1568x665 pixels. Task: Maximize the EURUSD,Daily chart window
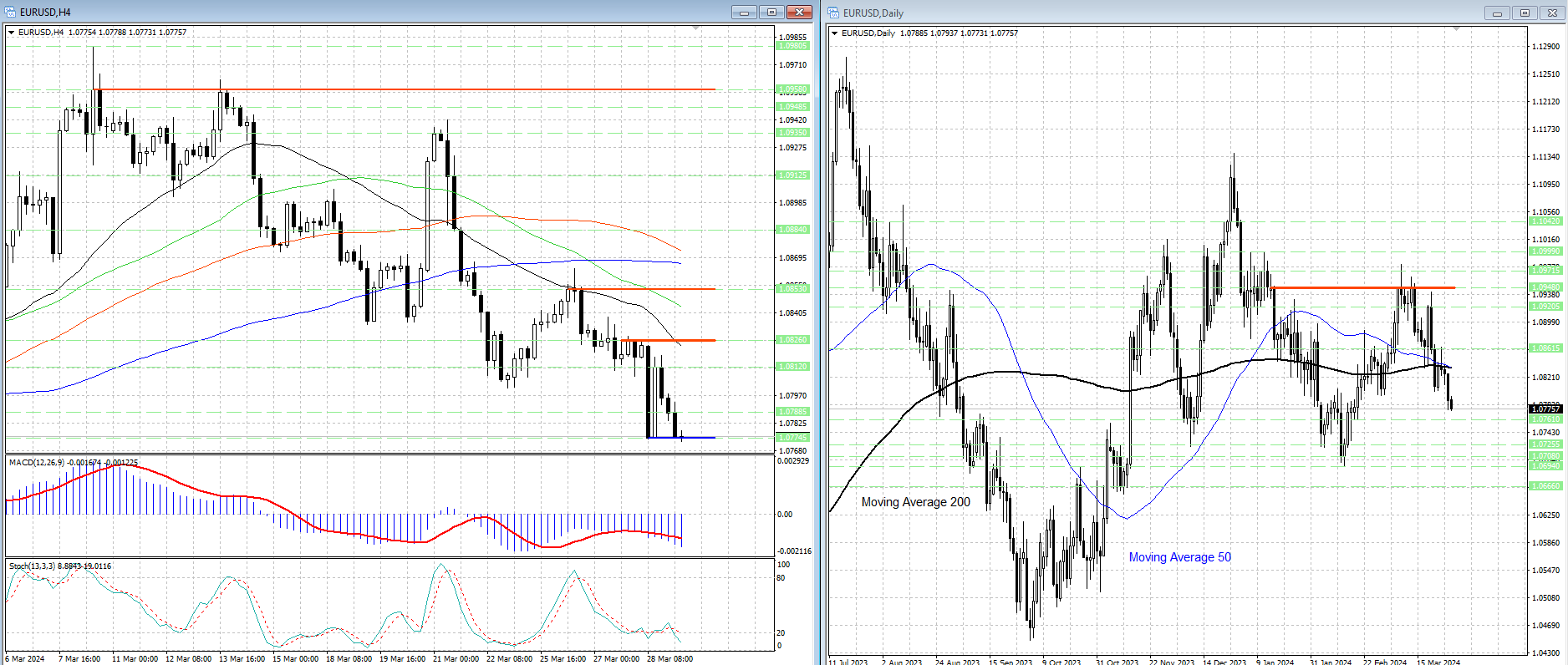pyautogui.click(x=1525, y=13)
